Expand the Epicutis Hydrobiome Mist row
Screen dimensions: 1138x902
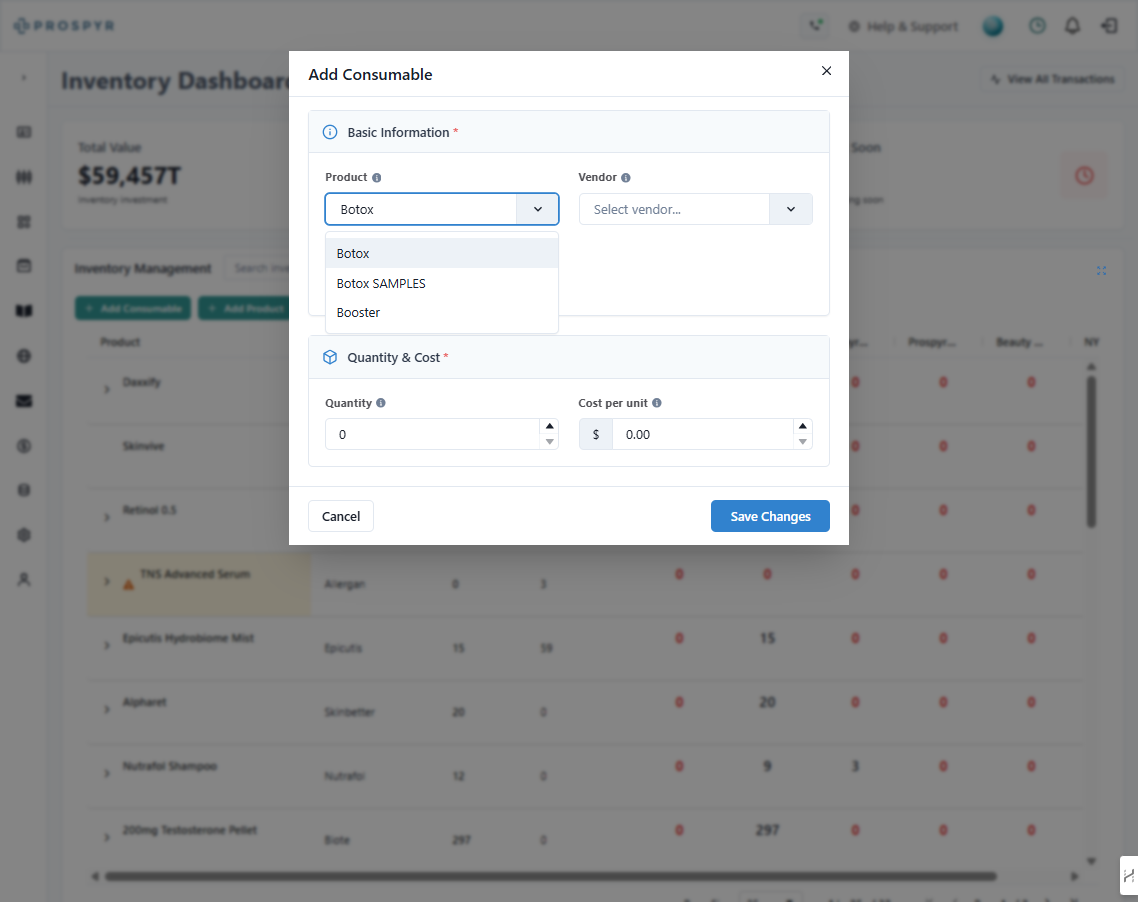coord(107,645)
